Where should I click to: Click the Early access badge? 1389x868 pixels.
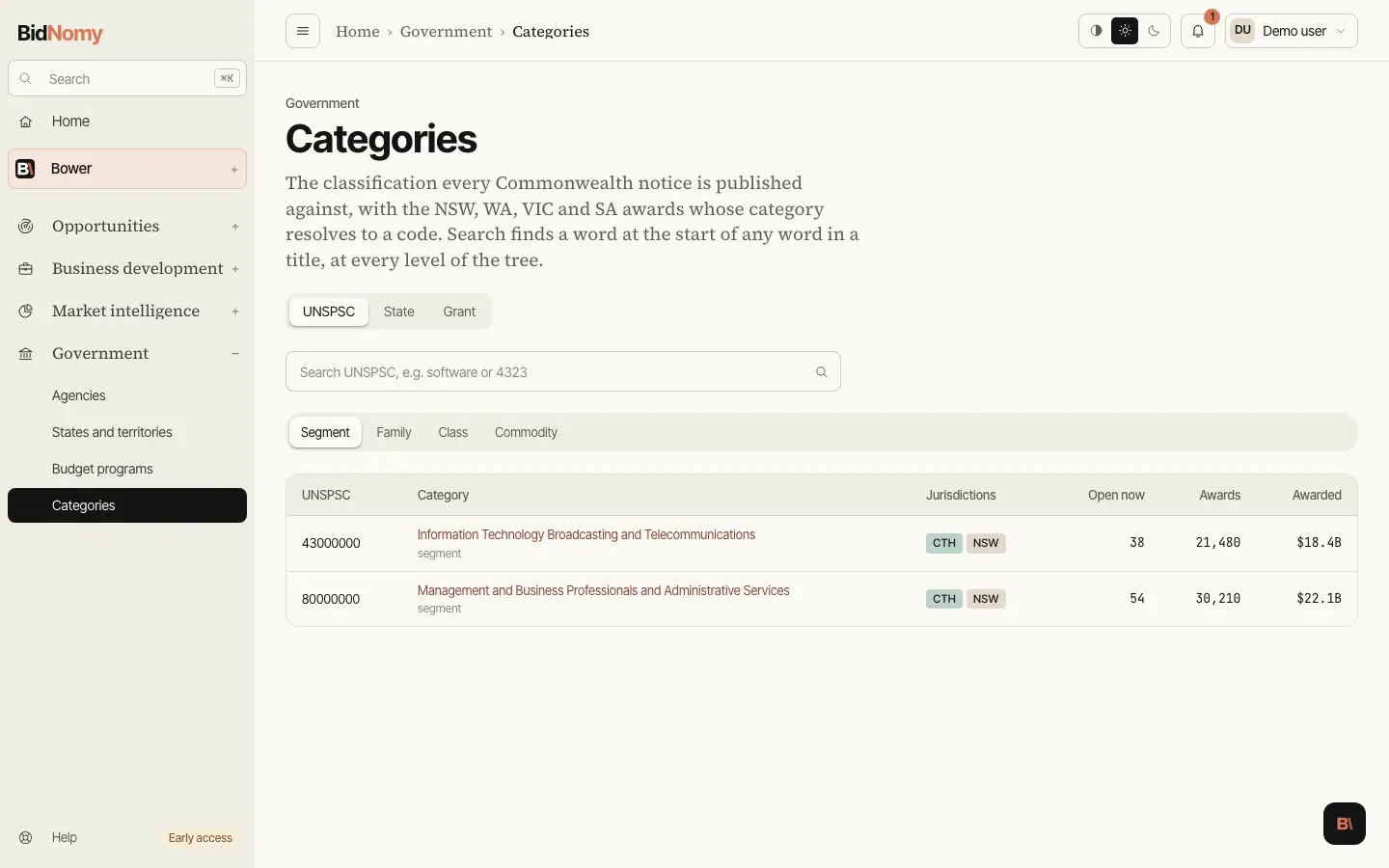coord(201,838)
